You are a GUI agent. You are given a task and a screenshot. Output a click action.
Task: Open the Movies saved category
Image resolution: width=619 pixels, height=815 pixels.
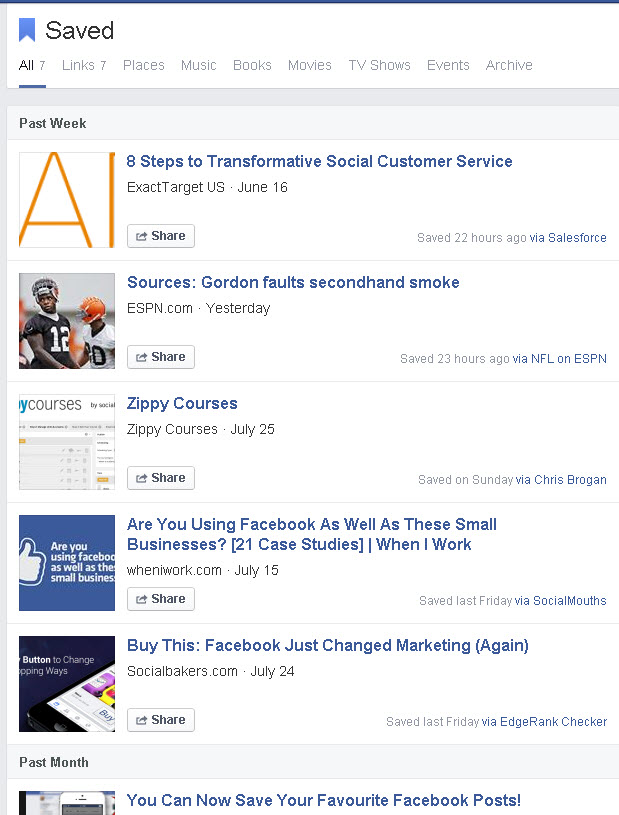point(310,65)
